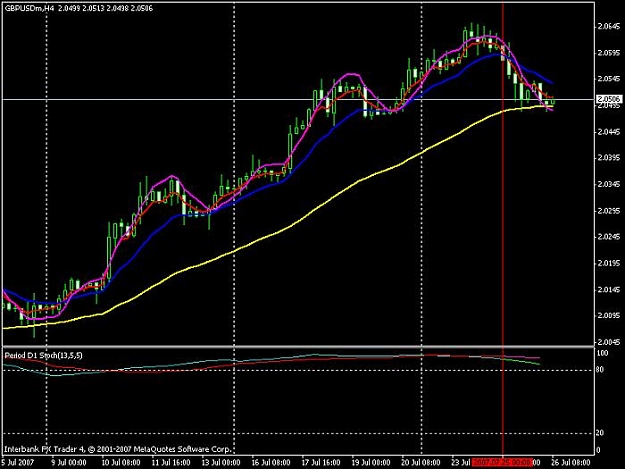The image size is (625, 469).
Task: Click the 2.0245 price axis label
Action: 609,237
